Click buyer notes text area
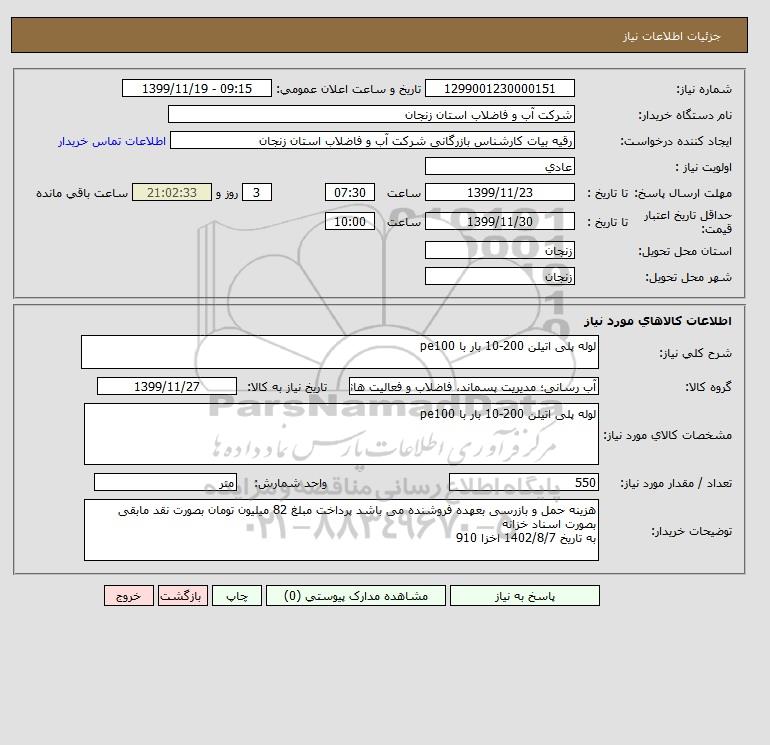This screenshot has height=745, width=770. tap(341, 530)
